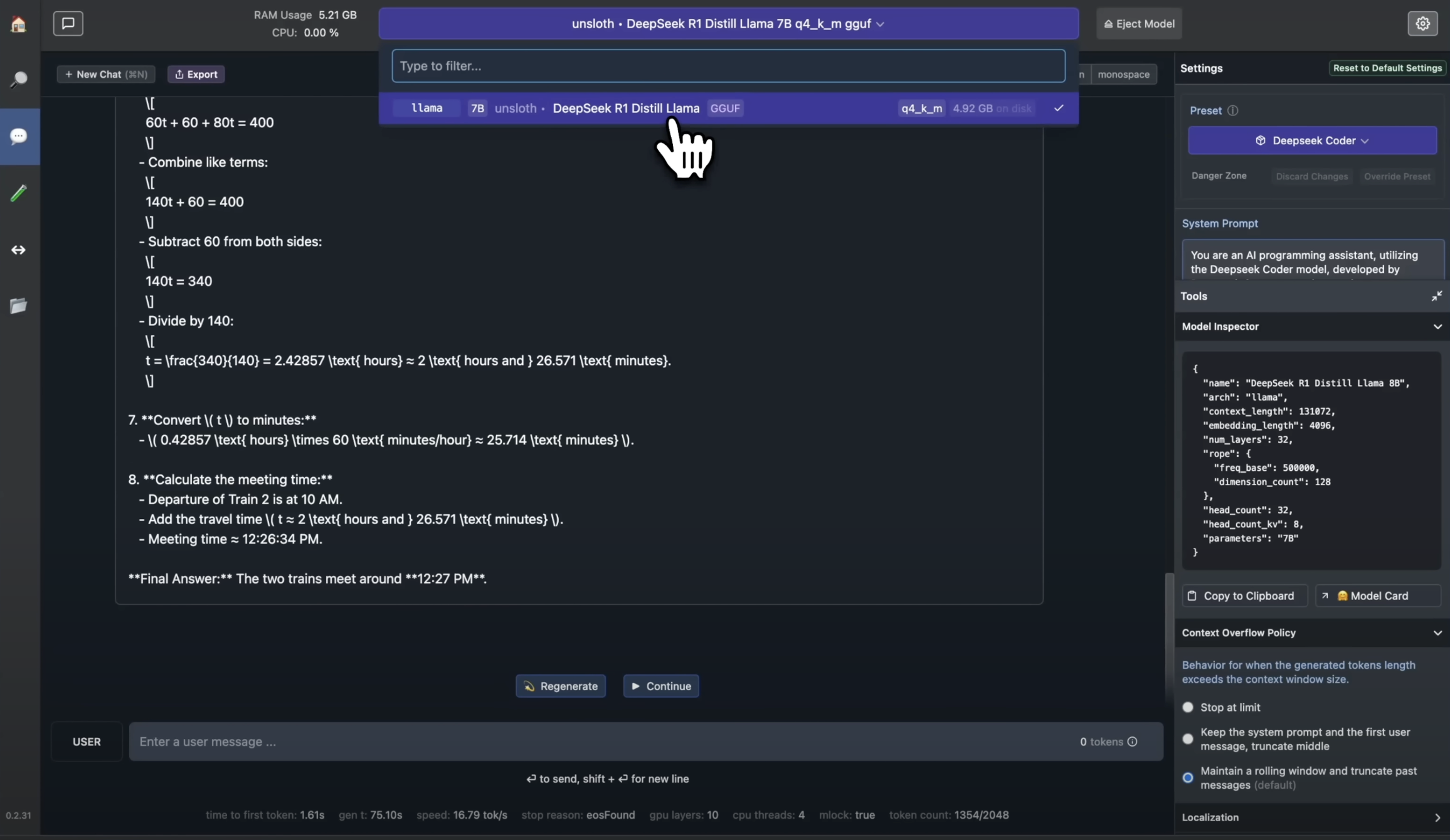Select rolling window truncate past messages option
The image size is (1450, 840).
(x=1188, y=778)
